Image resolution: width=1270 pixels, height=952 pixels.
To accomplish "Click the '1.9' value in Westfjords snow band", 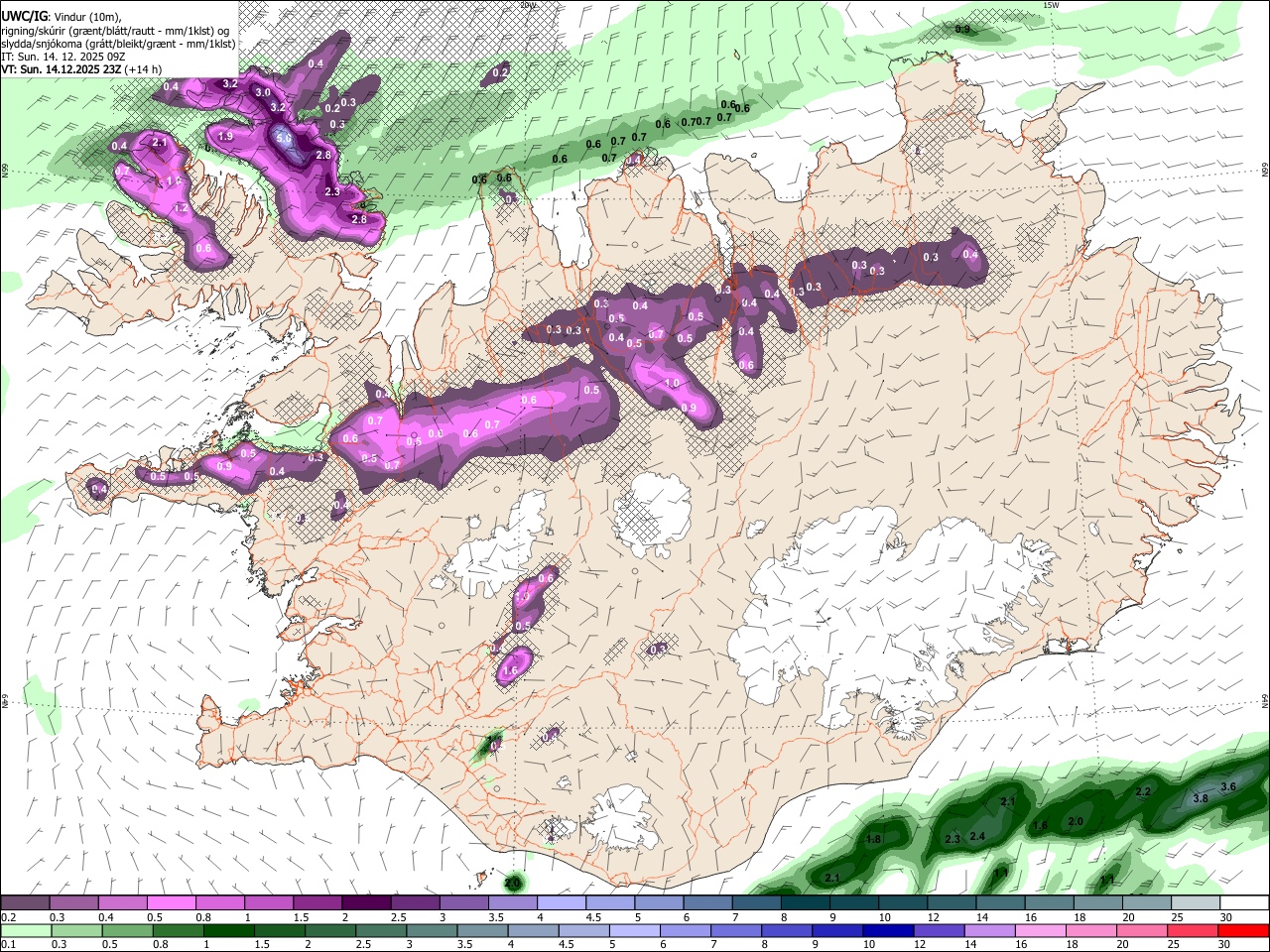I will (225, 136).
